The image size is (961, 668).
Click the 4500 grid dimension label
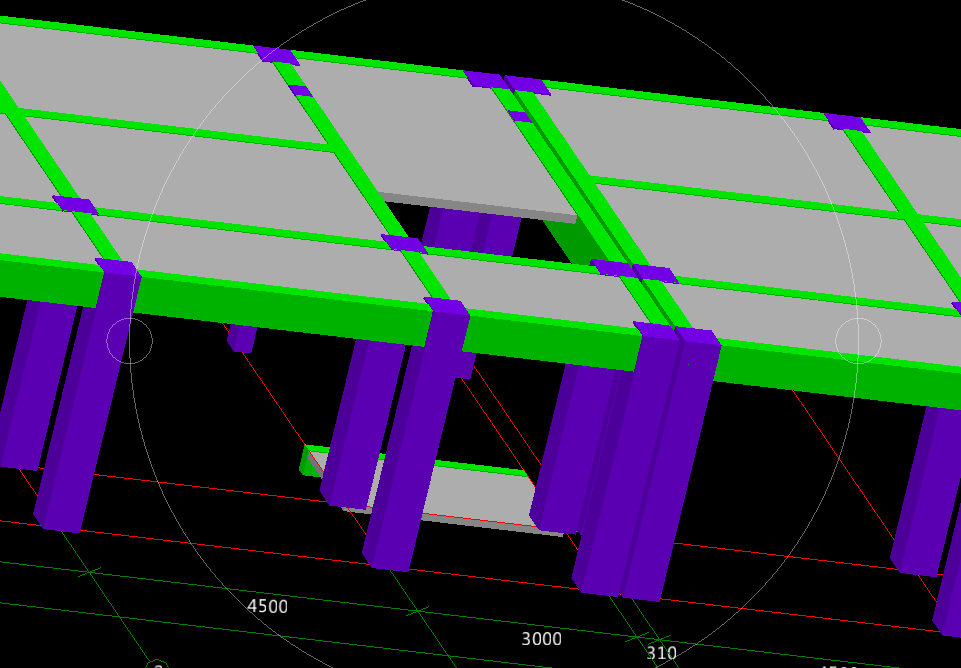point(267,607)
